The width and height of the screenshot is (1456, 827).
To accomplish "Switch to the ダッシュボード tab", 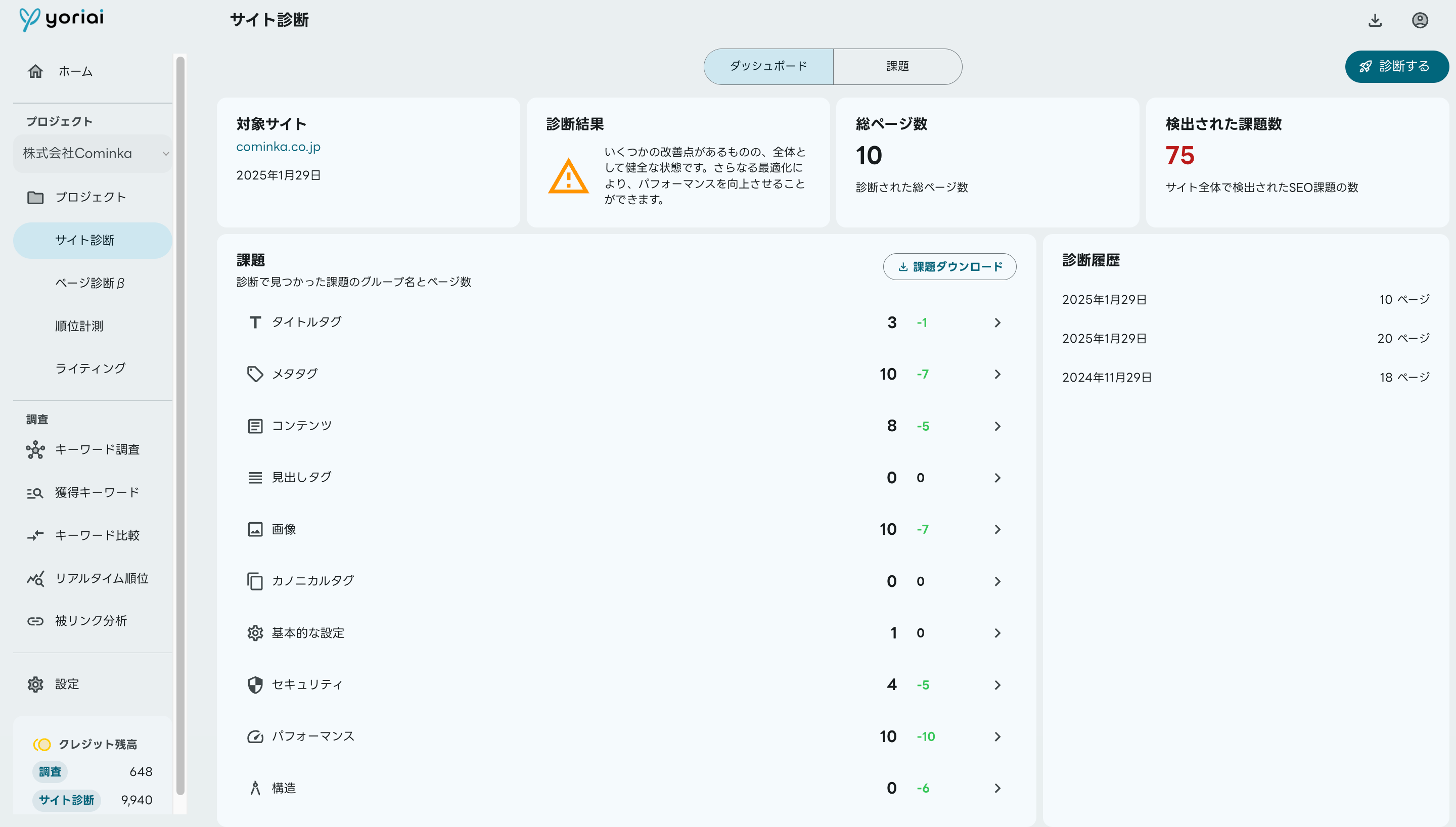I will pyautogui.click(x=768, y=66).
